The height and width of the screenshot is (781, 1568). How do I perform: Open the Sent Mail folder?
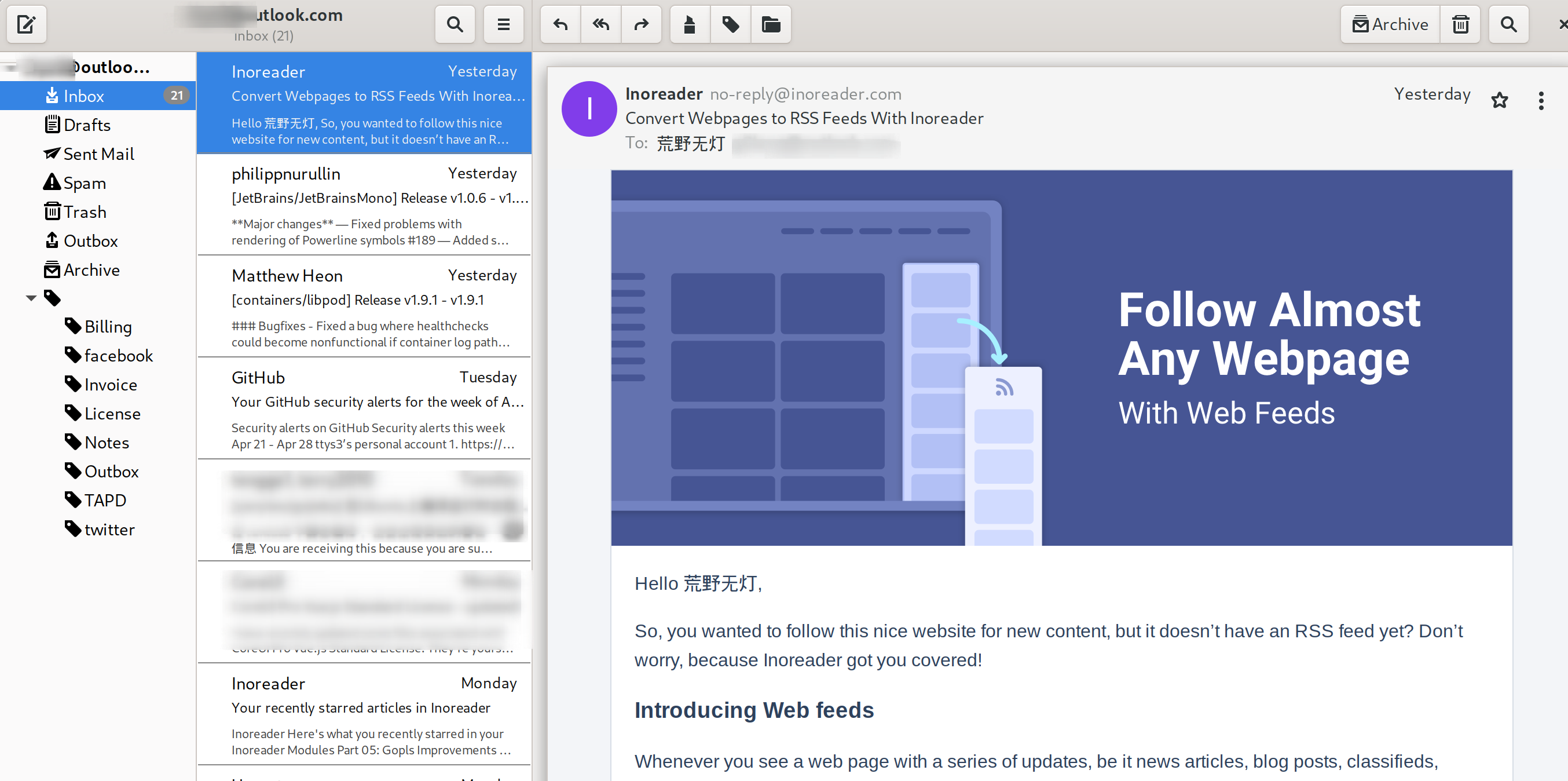98,154
